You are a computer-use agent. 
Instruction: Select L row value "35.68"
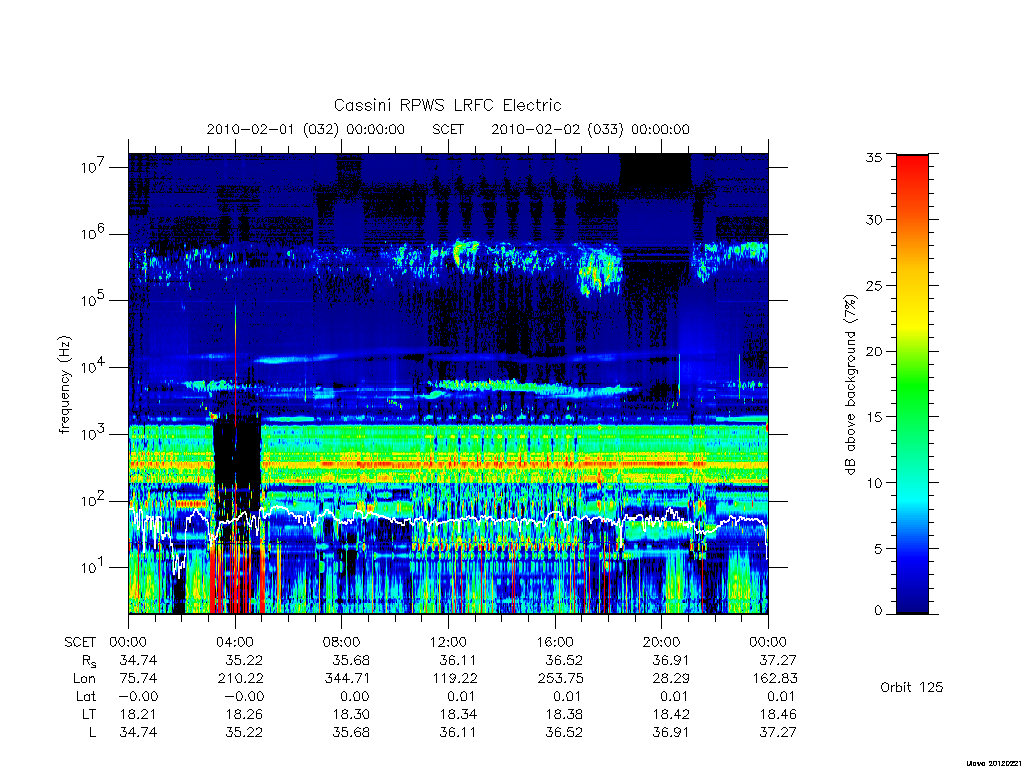click(x=351, y=732)
